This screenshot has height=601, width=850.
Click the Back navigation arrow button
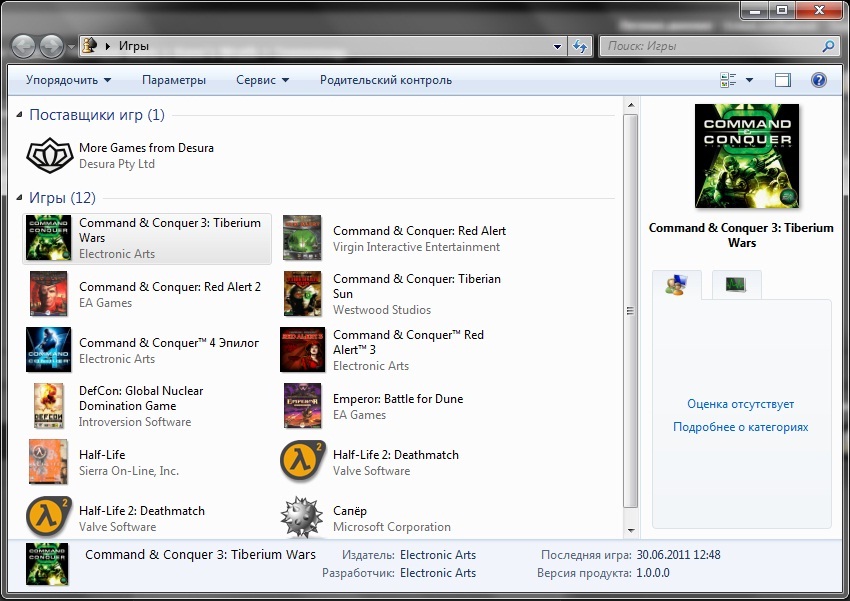click(23, 47)
